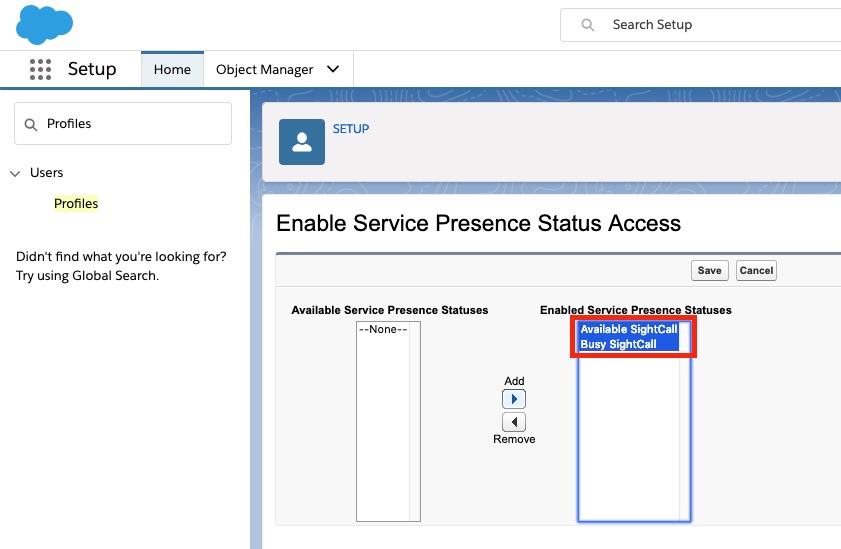Click the Add right arrow button
This screenshot has height=549, width=841.
(x=514, y=399)
